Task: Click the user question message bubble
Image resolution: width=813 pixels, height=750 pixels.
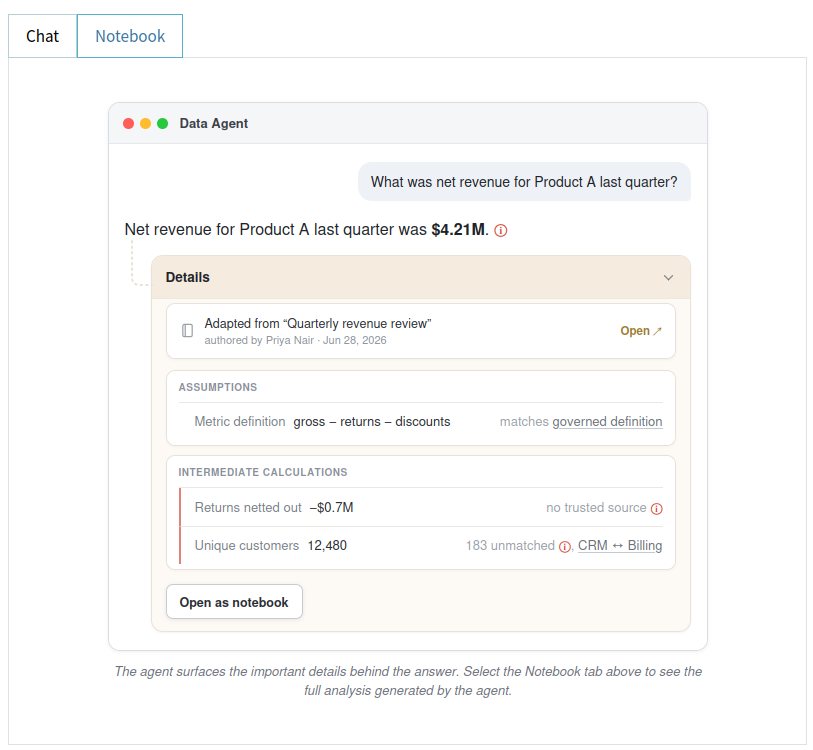Action: (x=524, y=182)
